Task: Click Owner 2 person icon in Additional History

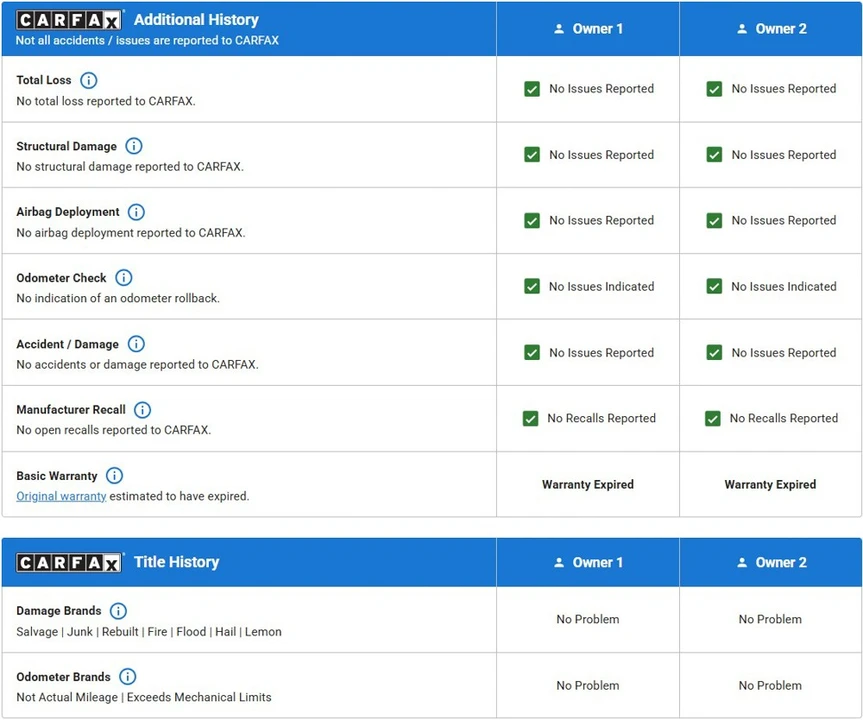Action: coord(742,29)
